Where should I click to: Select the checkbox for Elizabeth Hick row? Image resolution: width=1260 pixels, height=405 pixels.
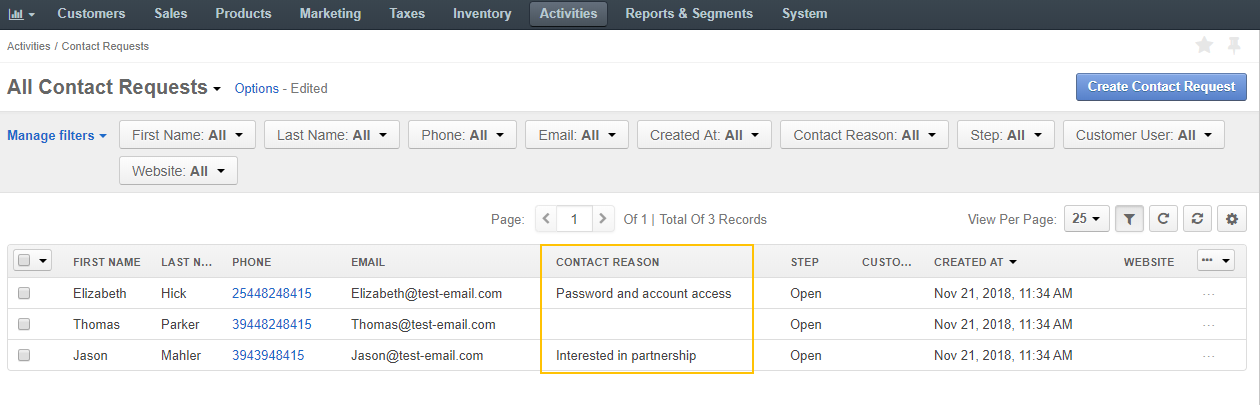(x=24, y=293)
